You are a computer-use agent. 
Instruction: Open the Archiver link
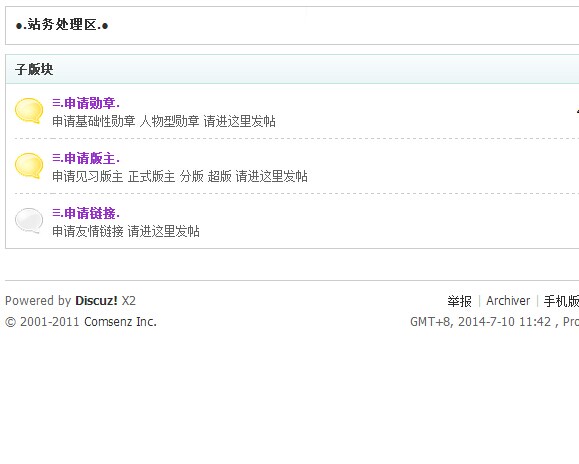(508, 300)
